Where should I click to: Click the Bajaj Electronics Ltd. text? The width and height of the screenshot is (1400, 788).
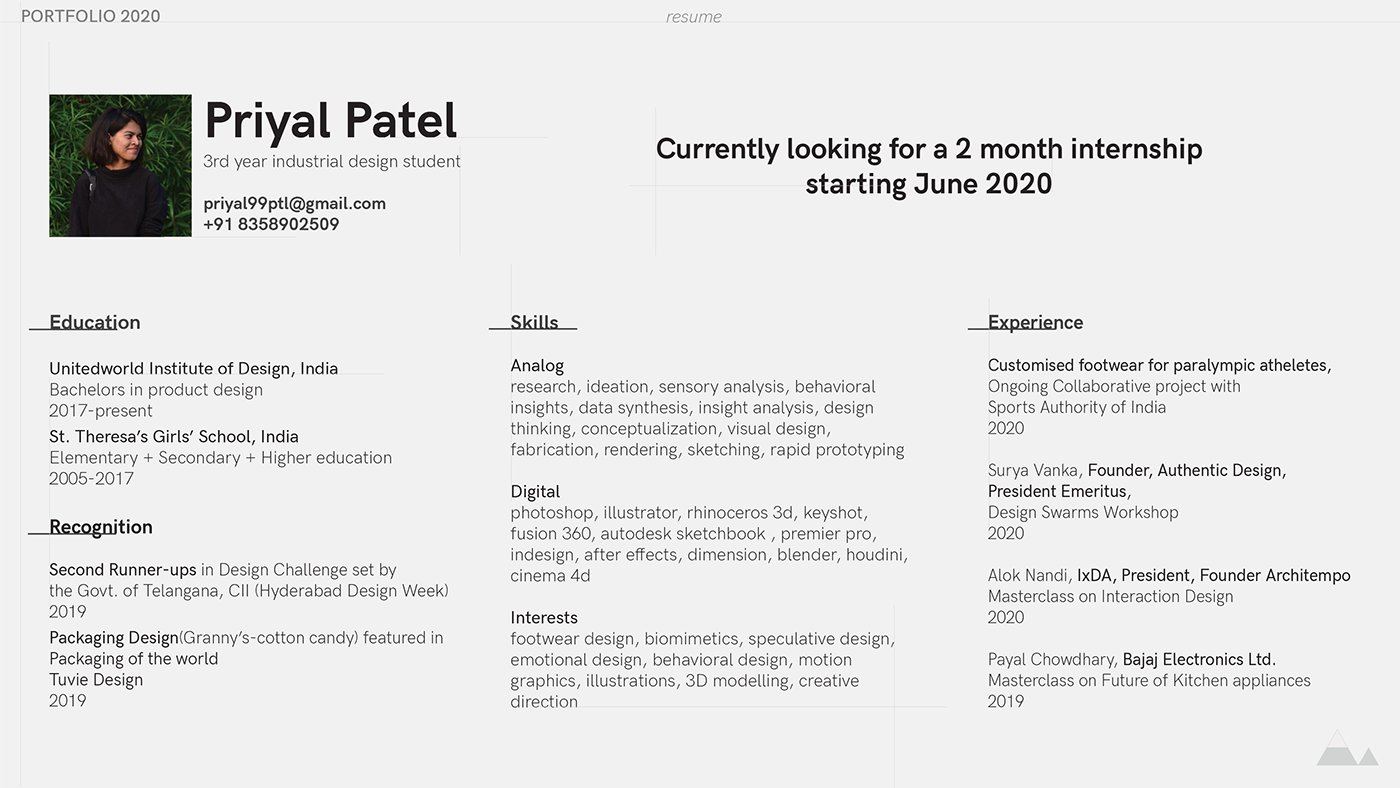pos(1199,659)
